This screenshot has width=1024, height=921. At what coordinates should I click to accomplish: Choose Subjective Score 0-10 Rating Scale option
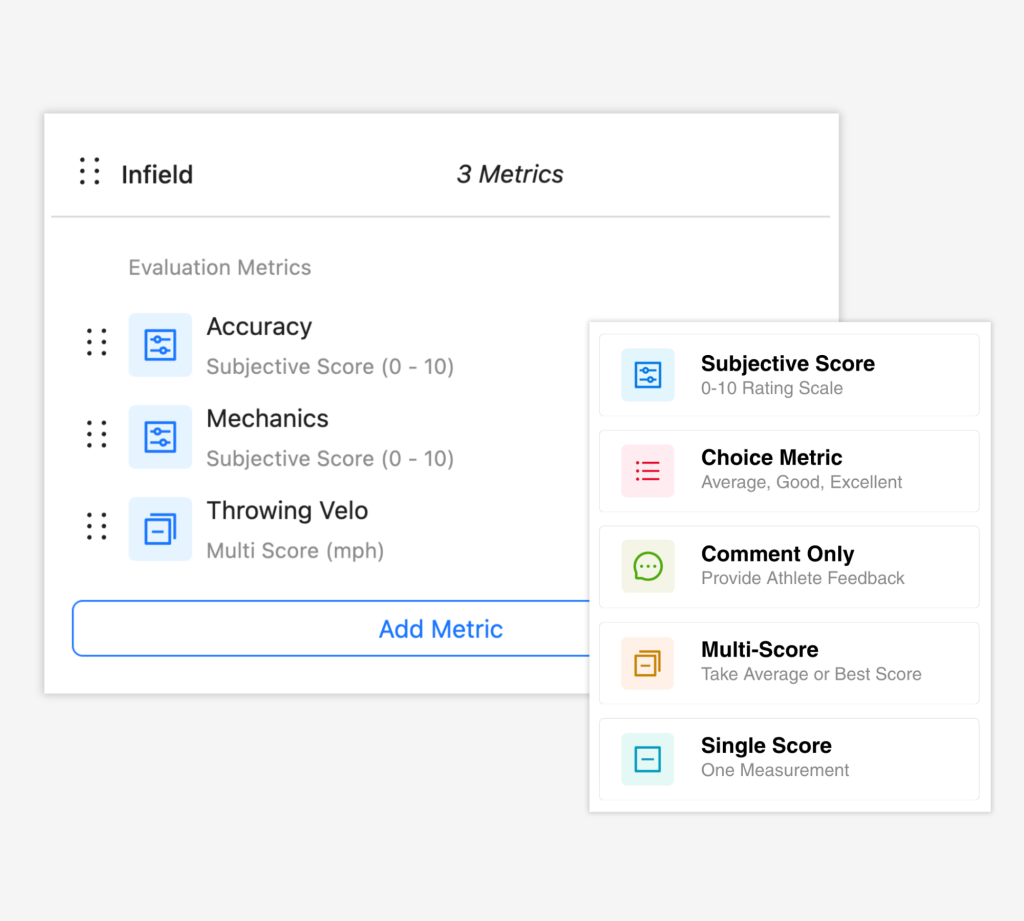(x=788, y=375)
